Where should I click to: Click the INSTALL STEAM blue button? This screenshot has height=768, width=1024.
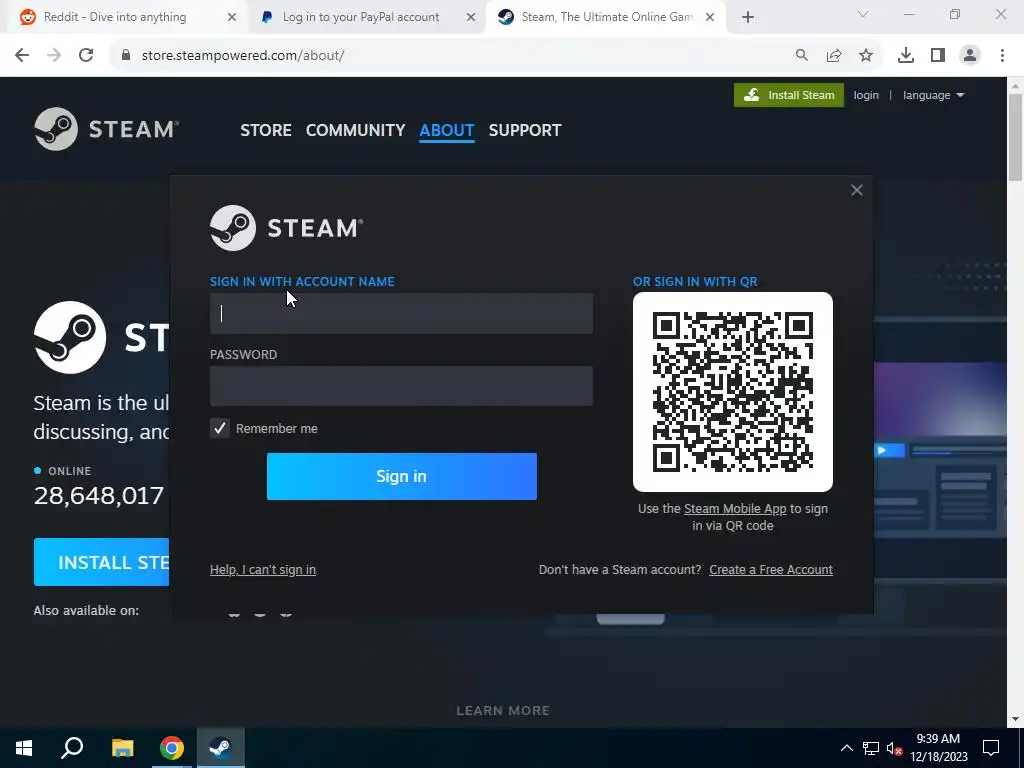[101, 562]
